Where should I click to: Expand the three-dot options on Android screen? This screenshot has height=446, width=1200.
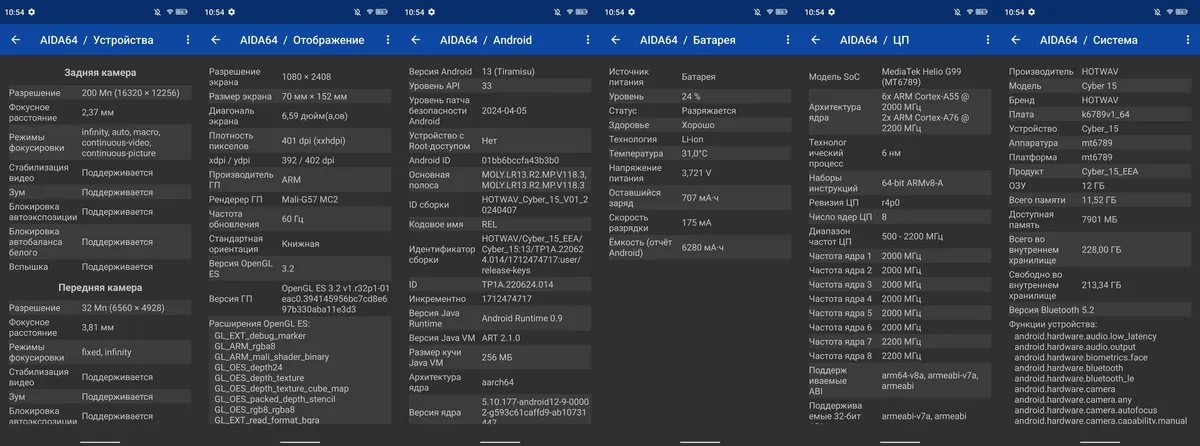pos(587,40)
